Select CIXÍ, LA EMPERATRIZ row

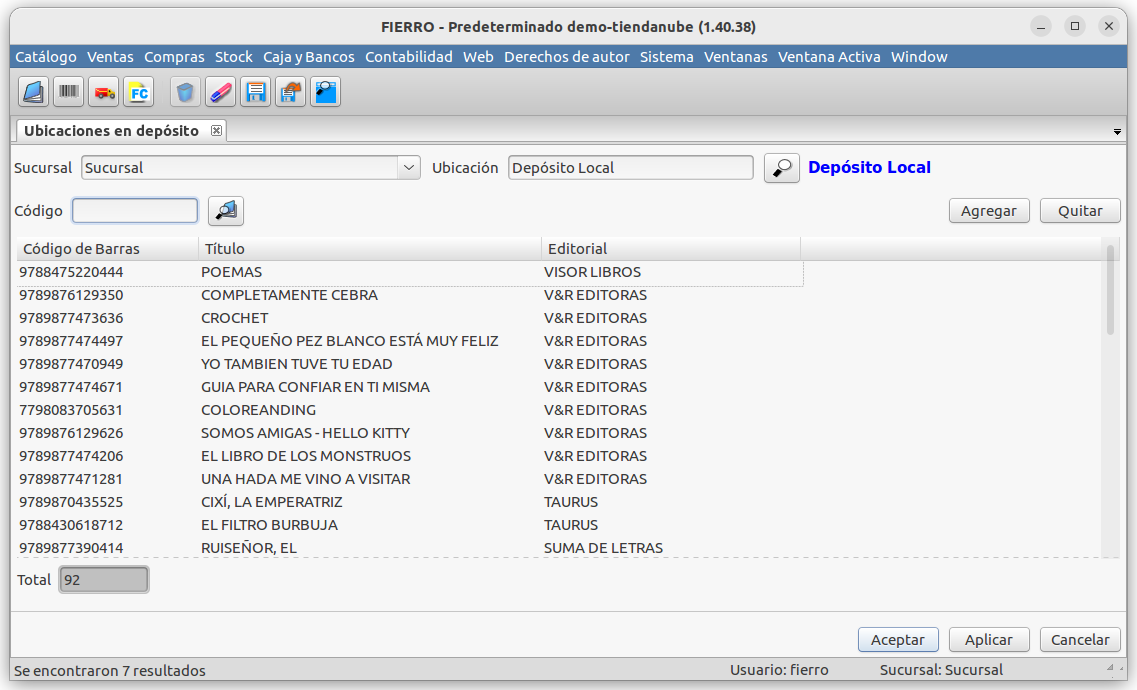410,502
